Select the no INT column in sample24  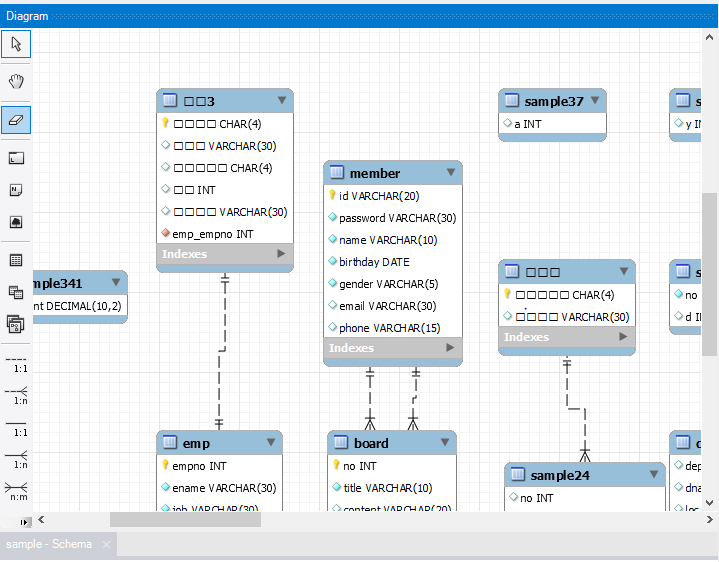[x=585, y=498]
